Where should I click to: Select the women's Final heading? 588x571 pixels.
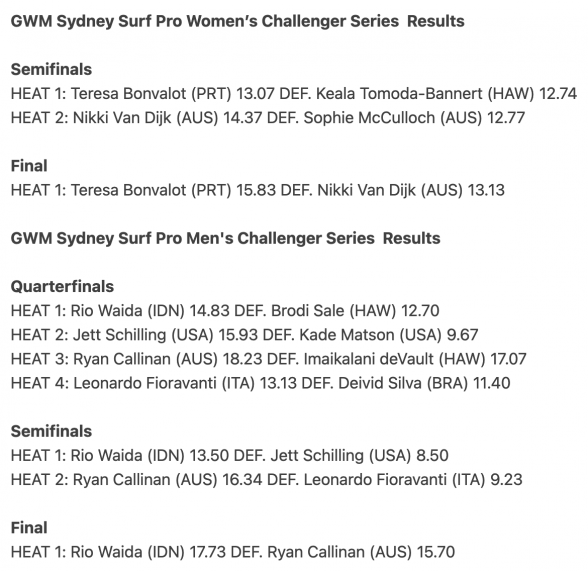[x=29, y=166]
